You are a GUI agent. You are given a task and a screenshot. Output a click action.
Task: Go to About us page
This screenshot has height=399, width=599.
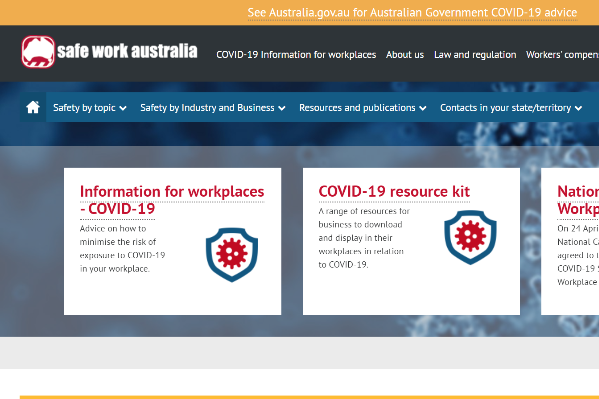tap(405, 55)
